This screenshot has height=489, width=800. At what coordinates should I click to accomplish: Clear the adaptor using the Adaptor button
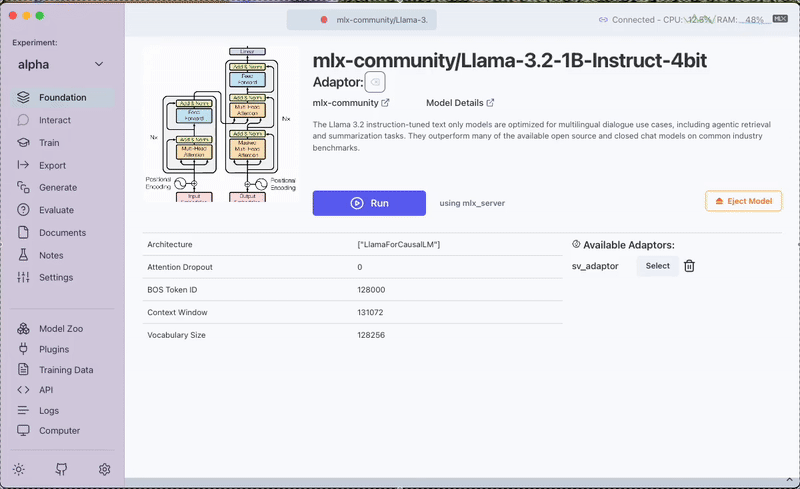click(375, 82)
